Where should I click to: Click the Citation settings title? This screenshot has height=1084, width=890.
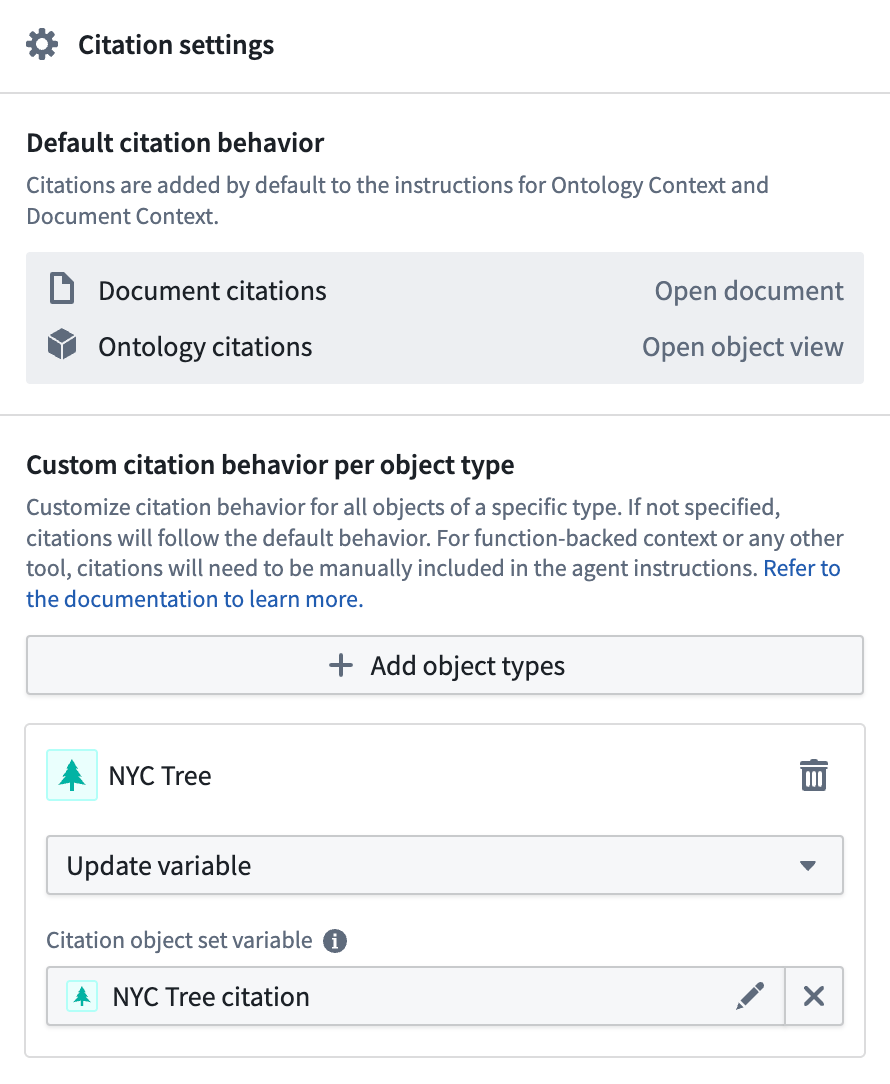pos(176,45)
